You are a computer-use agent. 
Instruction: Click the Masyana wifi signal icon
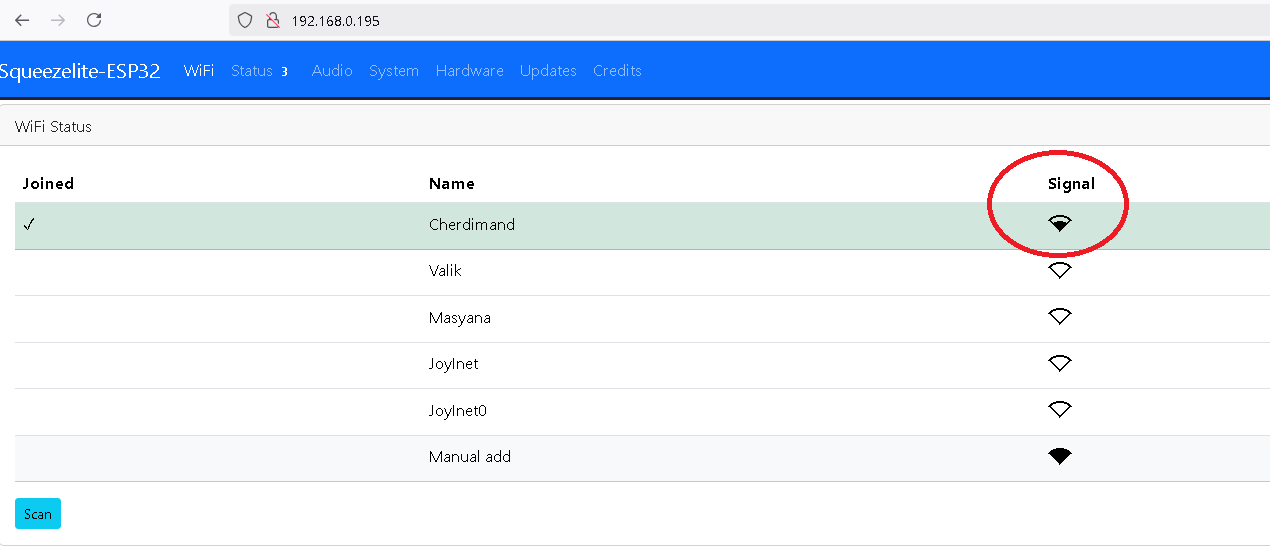tap(1060, 316)
